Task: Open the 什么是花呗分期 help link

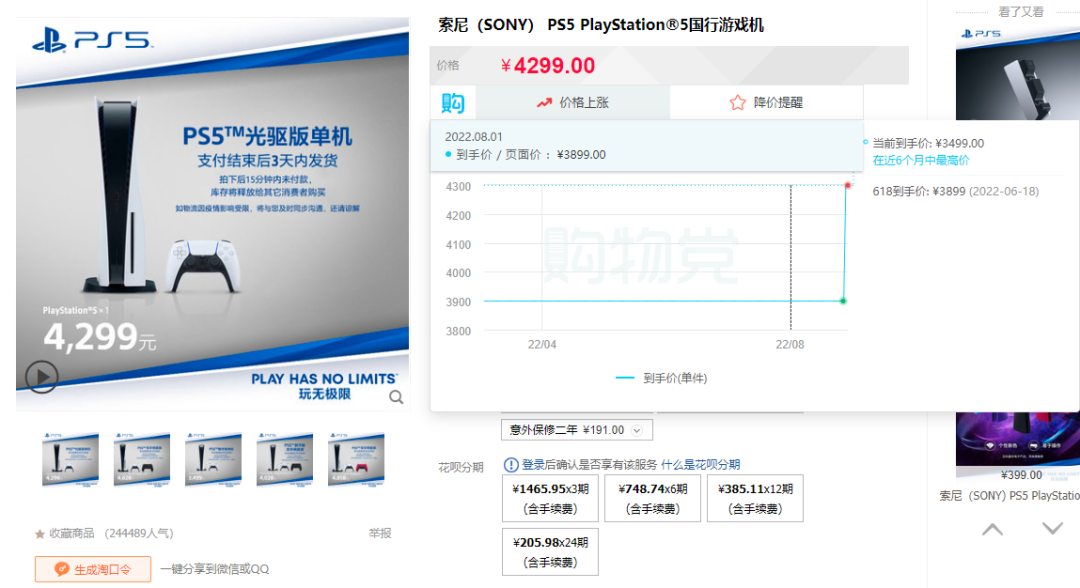Action: 700,465
